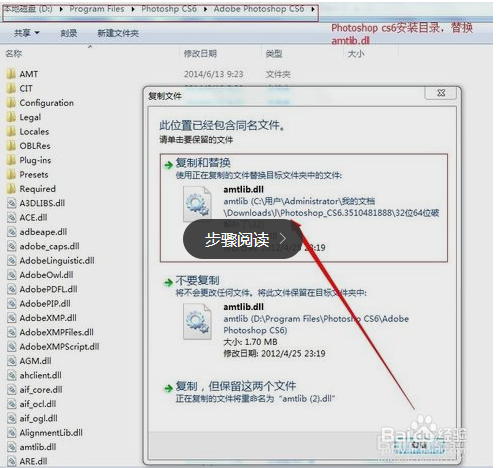Click the AdobeXMP.dll file icon
The height and width of the screenshot is (468, 498).
pos(12,318)
